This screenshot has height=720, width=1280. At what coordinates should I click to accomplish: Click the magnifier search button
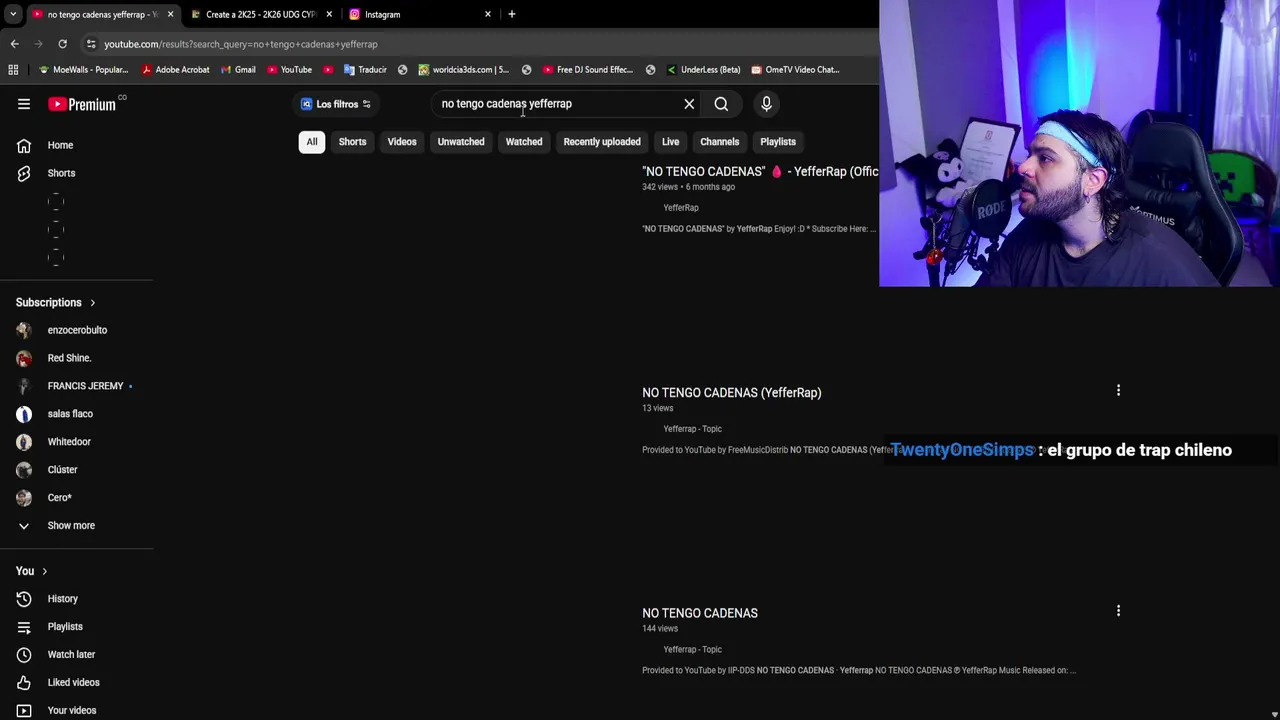click(x=721, y=104)
